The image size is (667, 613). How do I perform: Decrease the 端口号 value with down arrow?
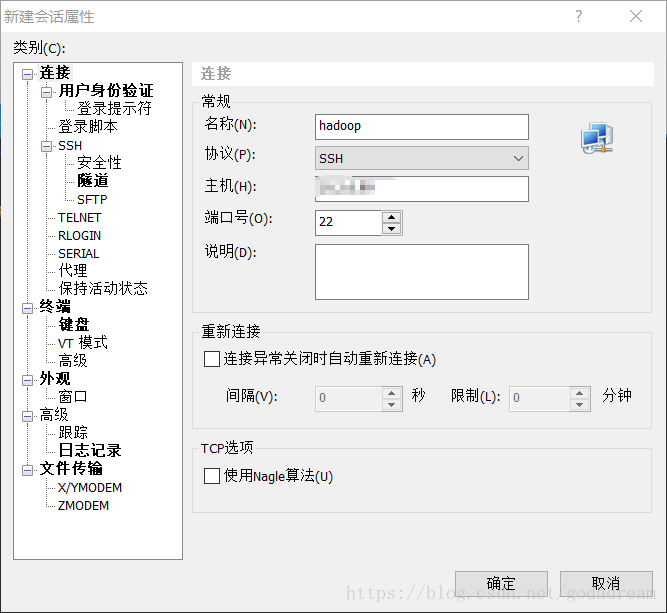(391, 228)
